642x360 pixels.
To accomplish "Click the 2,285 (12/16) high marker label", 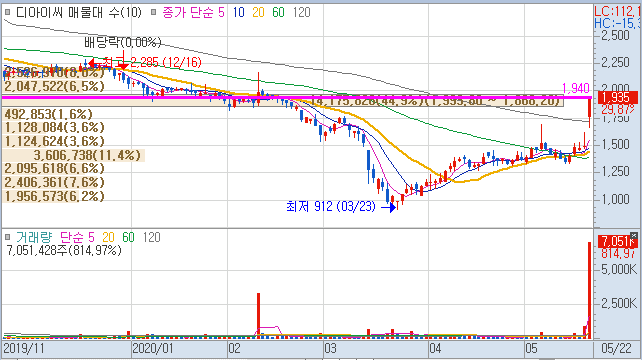I will click(x=166, y=62).
